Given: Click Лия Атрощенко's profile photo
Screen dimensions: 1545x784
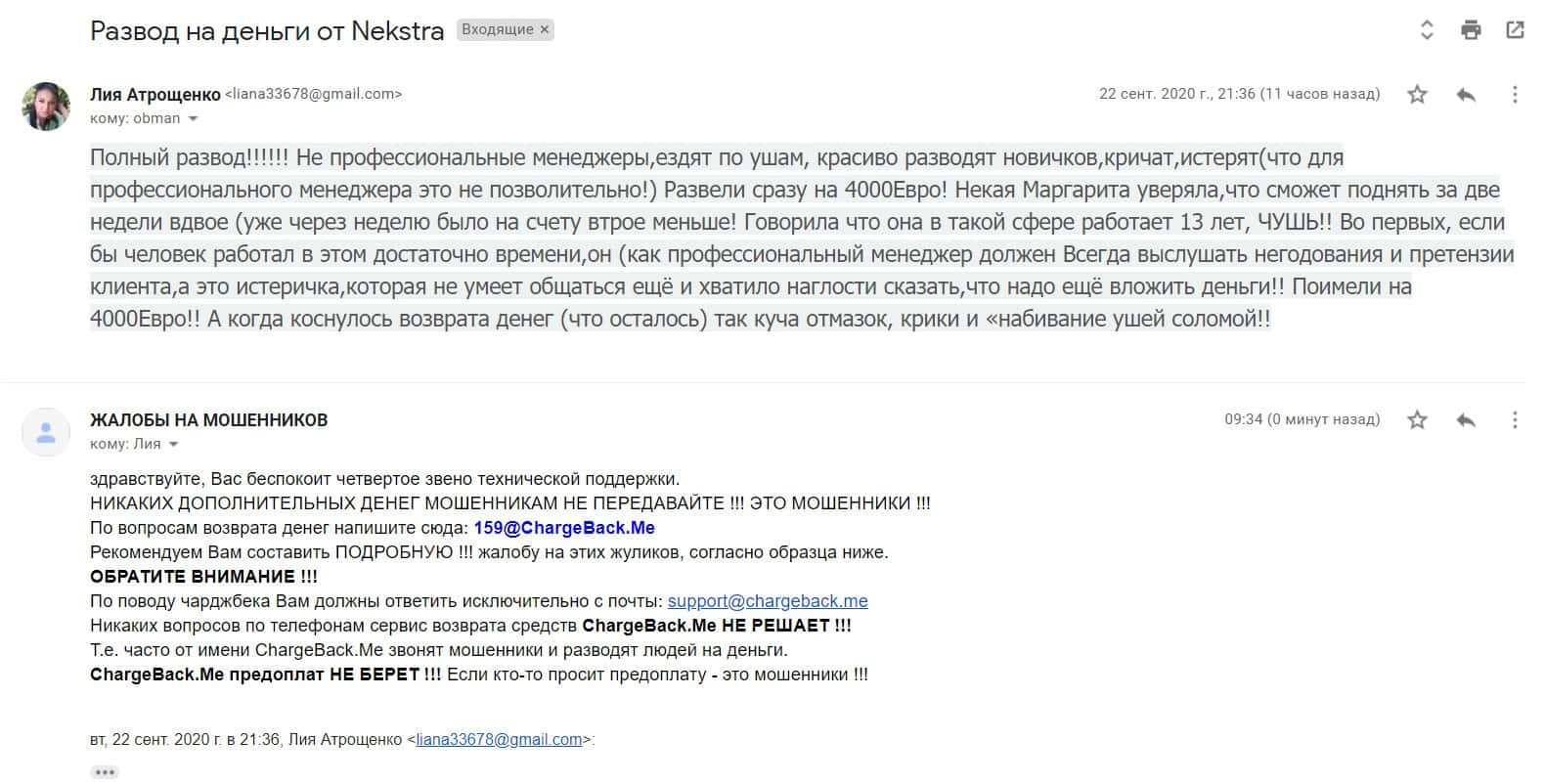Looking at the screenshot, I should point(46,107).
